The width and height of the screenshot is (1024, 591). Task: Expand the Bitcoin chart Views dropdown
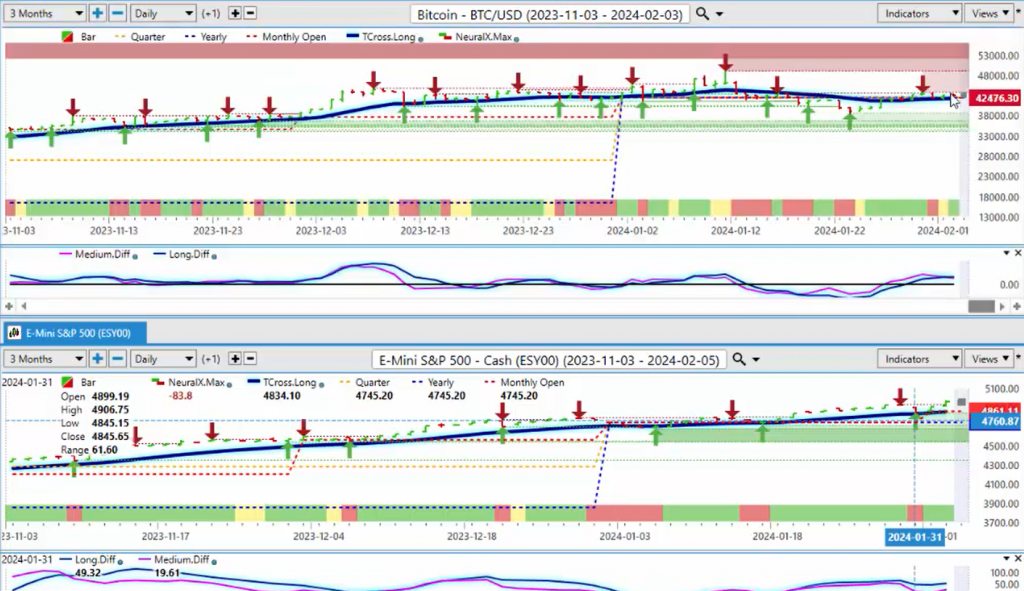coord(990,13)
